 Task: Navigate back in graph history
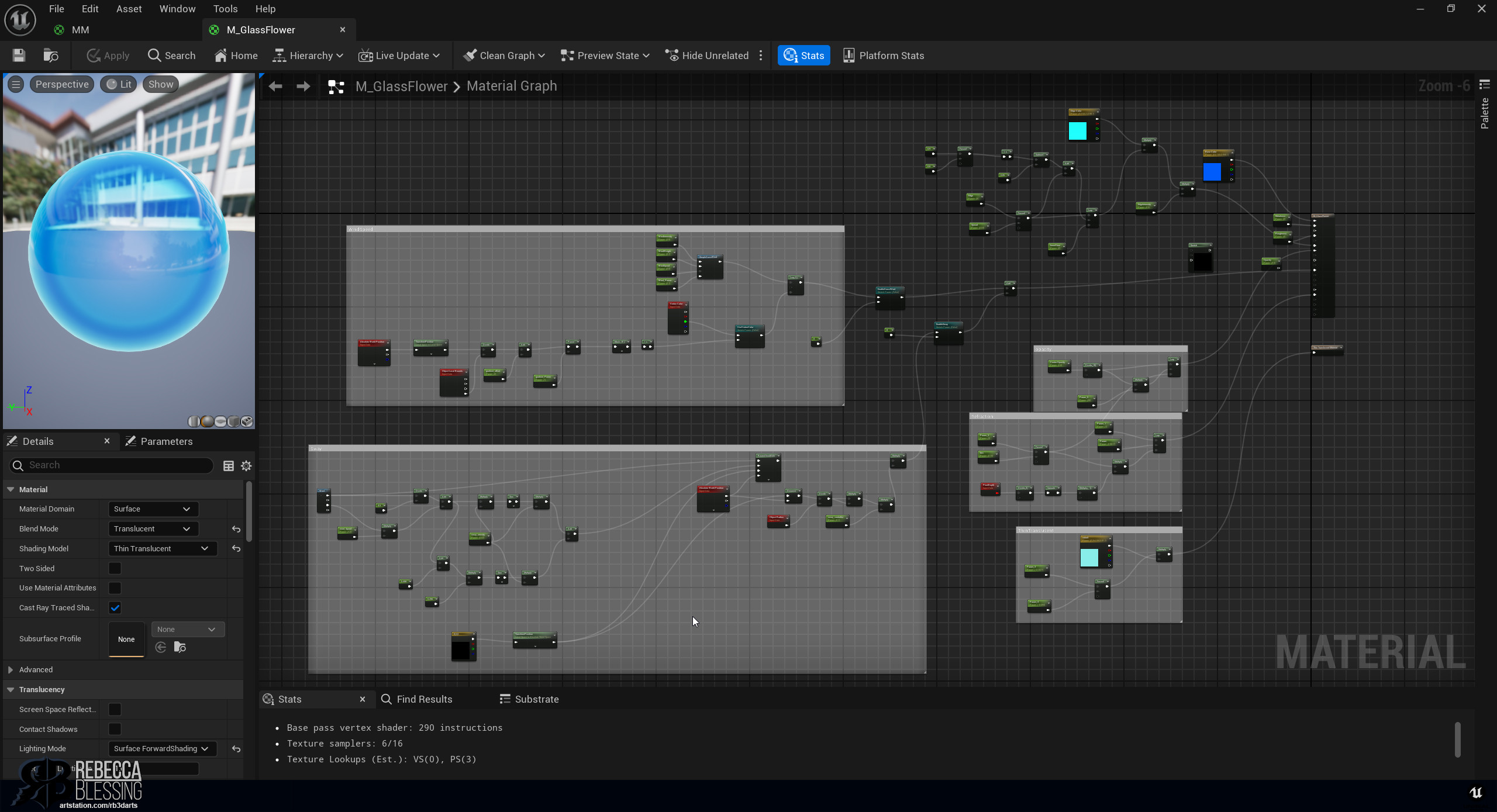coord(275,87)
